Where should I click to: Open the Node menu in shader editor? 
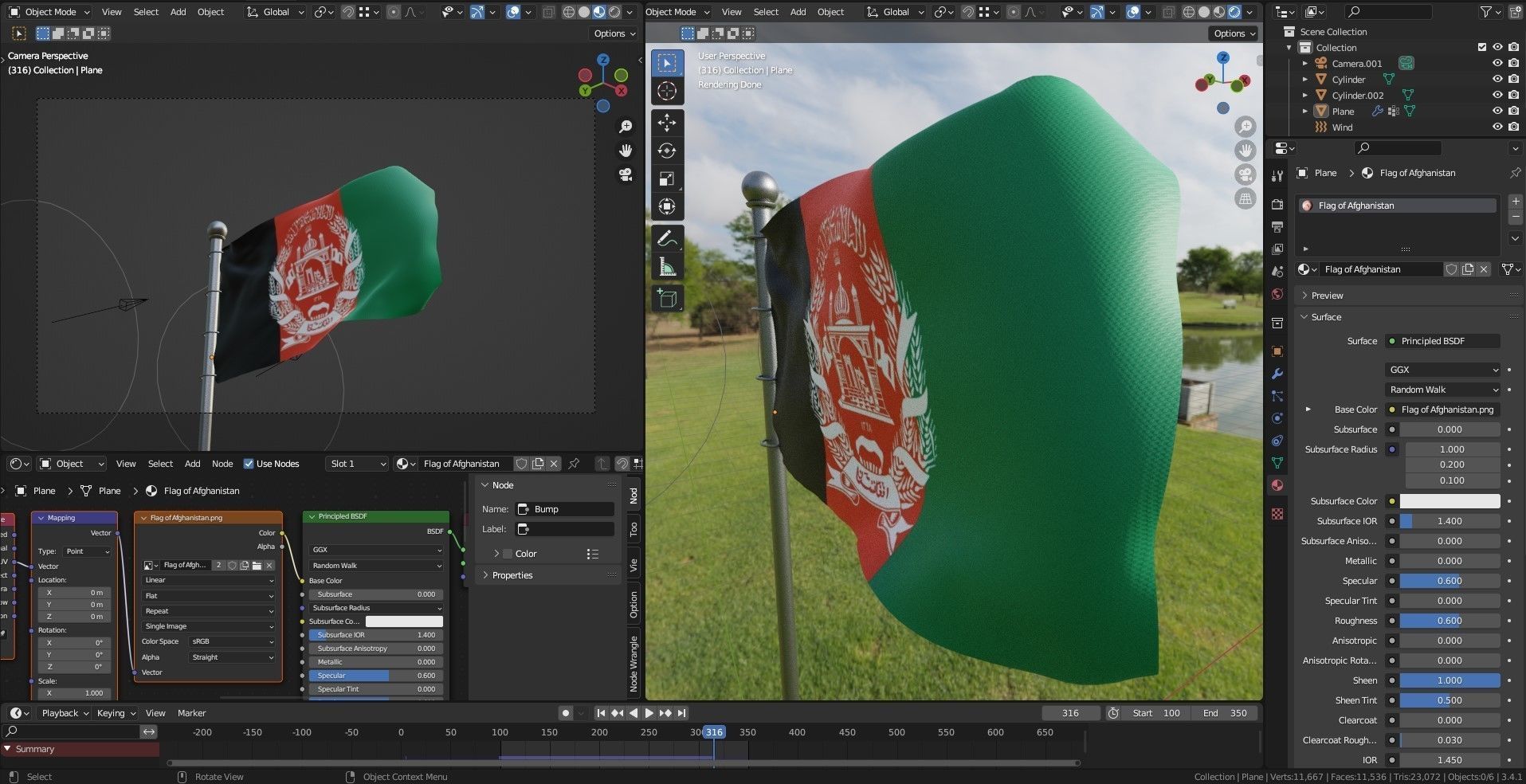pyautogui.click(x=222, y=463)
